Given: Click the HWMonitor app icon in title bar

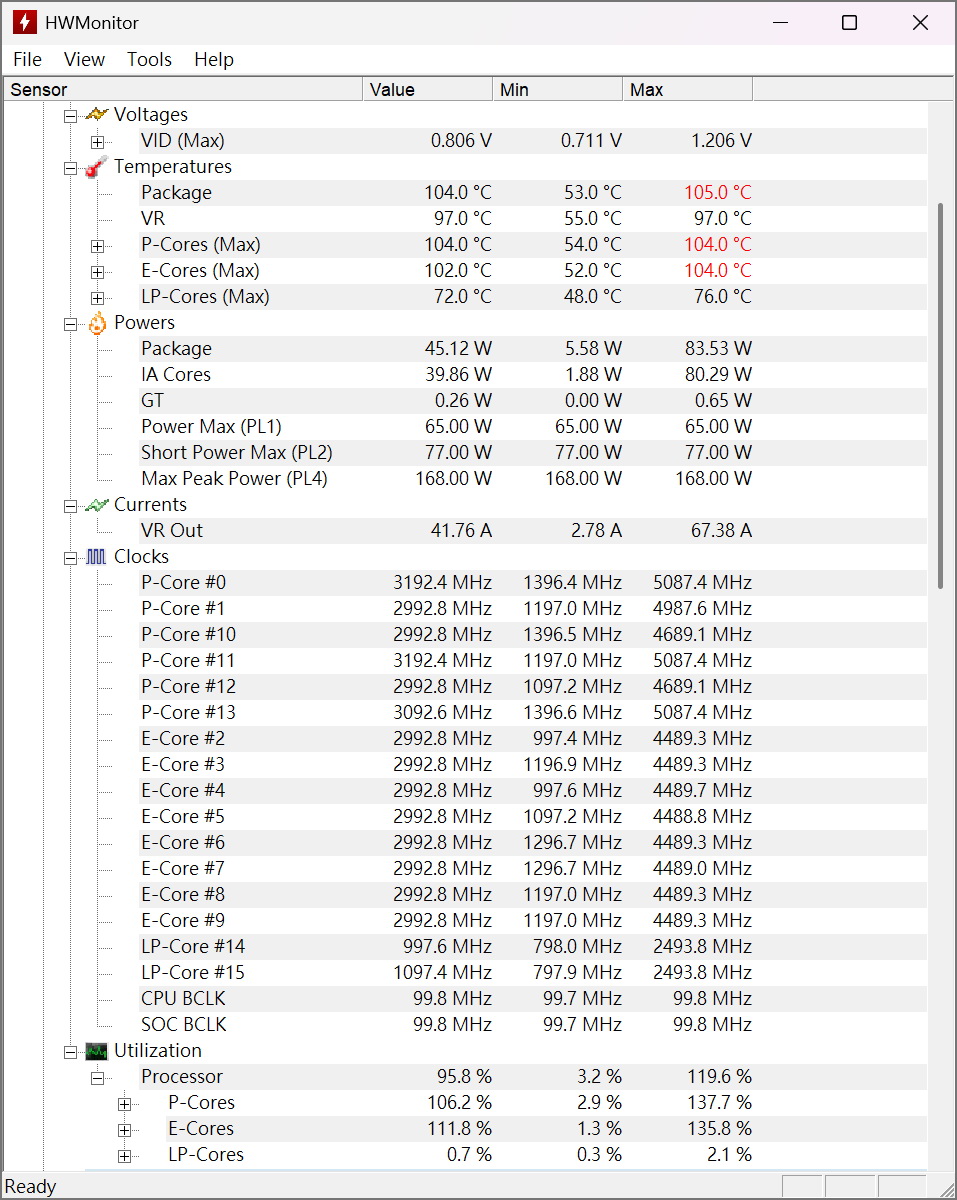Looking at the screenshot, I should coord(24,22).
